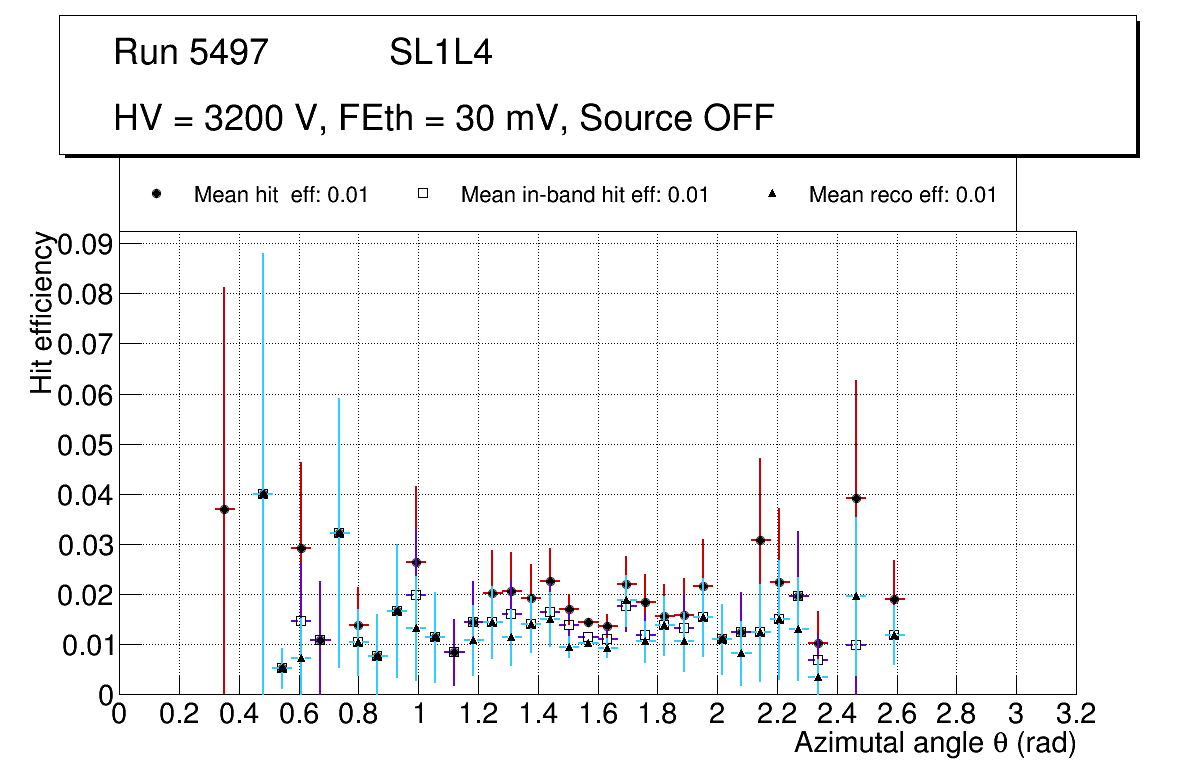Click the black triangle marker in the legend

coord(772,195)
